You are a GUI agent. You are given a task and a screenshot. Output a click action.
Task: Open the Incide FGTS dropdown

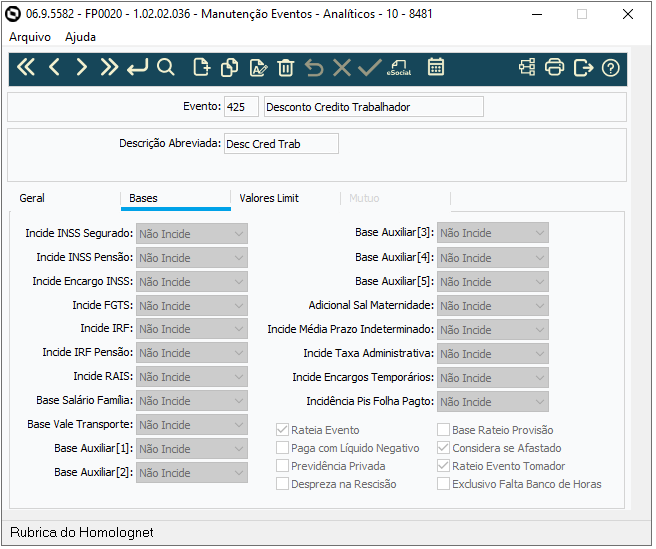tap(192, 306)
